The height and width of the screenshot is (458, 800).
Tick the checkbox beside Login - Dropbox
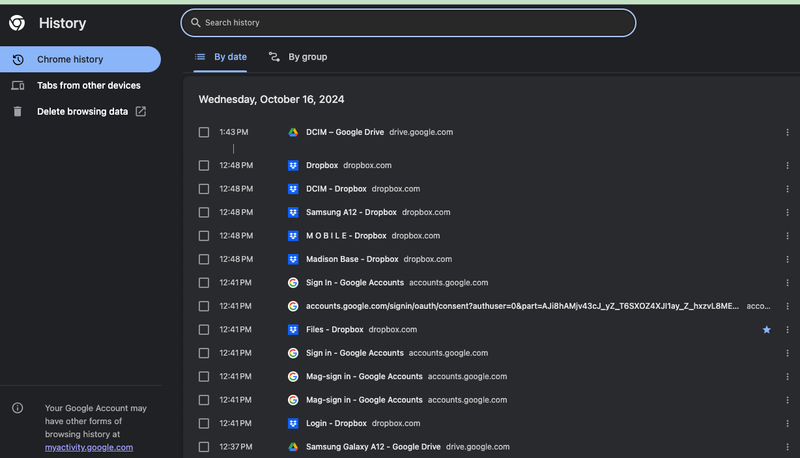pos(204,424)
